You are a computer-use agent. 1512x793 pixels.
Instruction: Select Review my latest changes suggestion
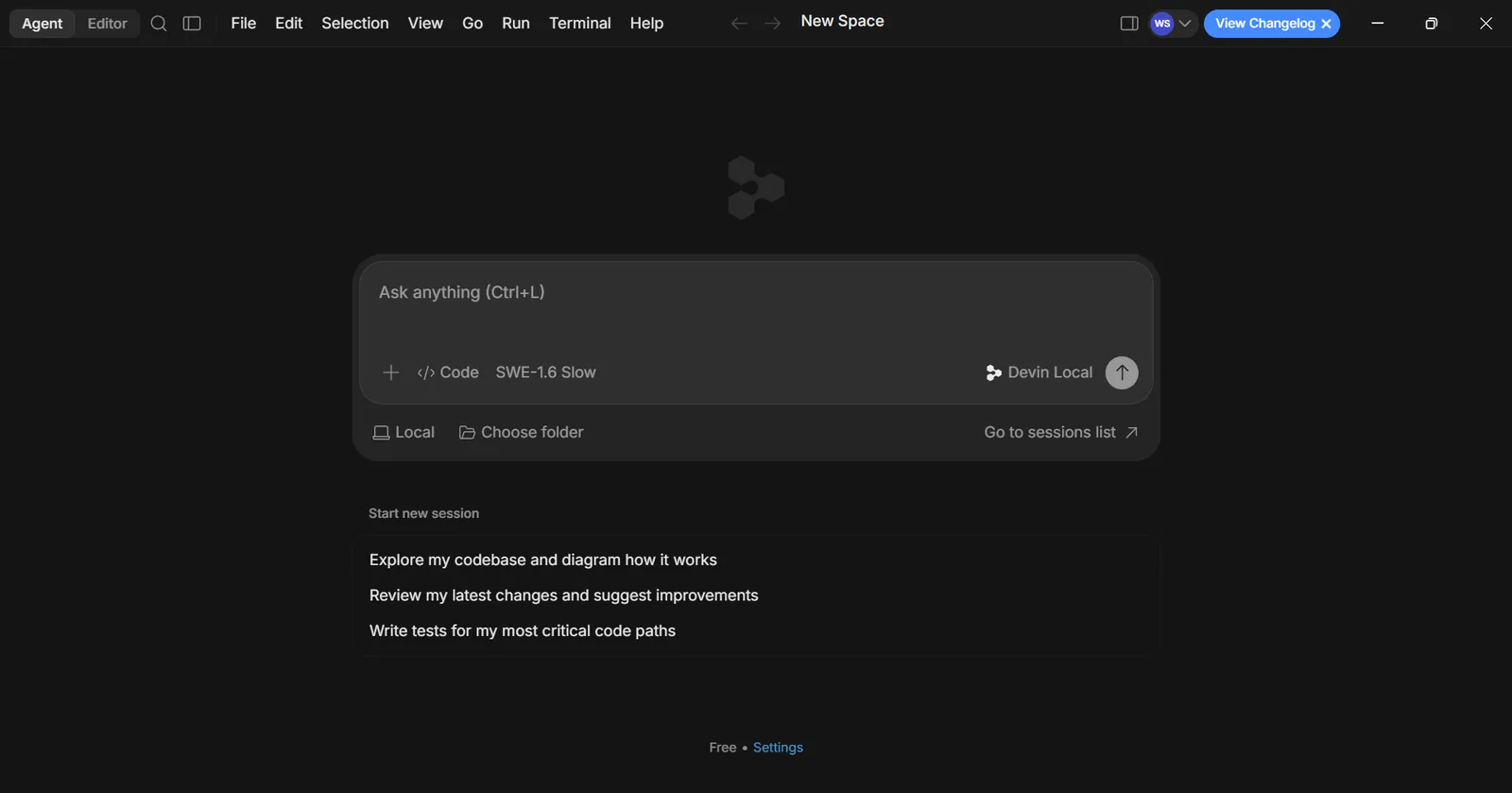coord(756,595)
